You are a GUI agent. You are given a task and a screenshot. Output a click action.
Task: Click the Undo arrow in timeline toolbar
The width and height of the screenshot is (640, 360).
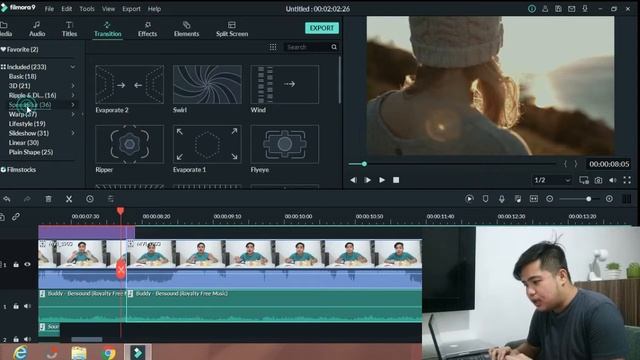[7, 199]
